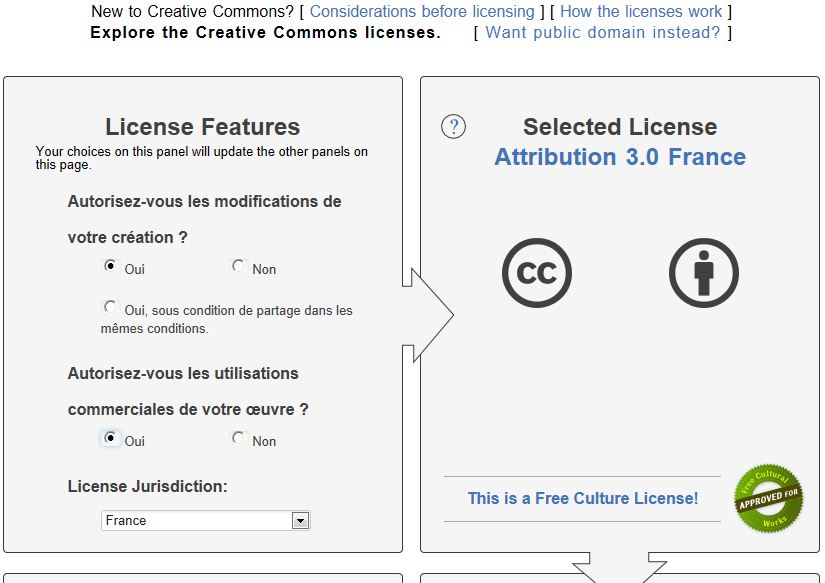Open How the licenses work link
The width and height of the screenshot is (825, 583).
tap(641, 11)
